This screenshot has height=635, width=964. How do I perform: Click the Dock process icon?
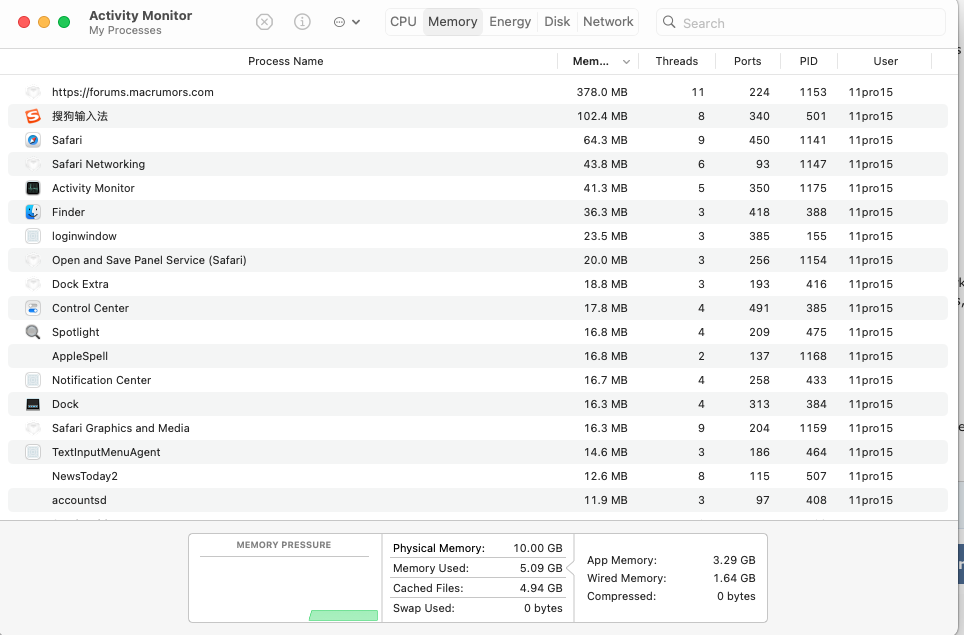click(33, 404)
